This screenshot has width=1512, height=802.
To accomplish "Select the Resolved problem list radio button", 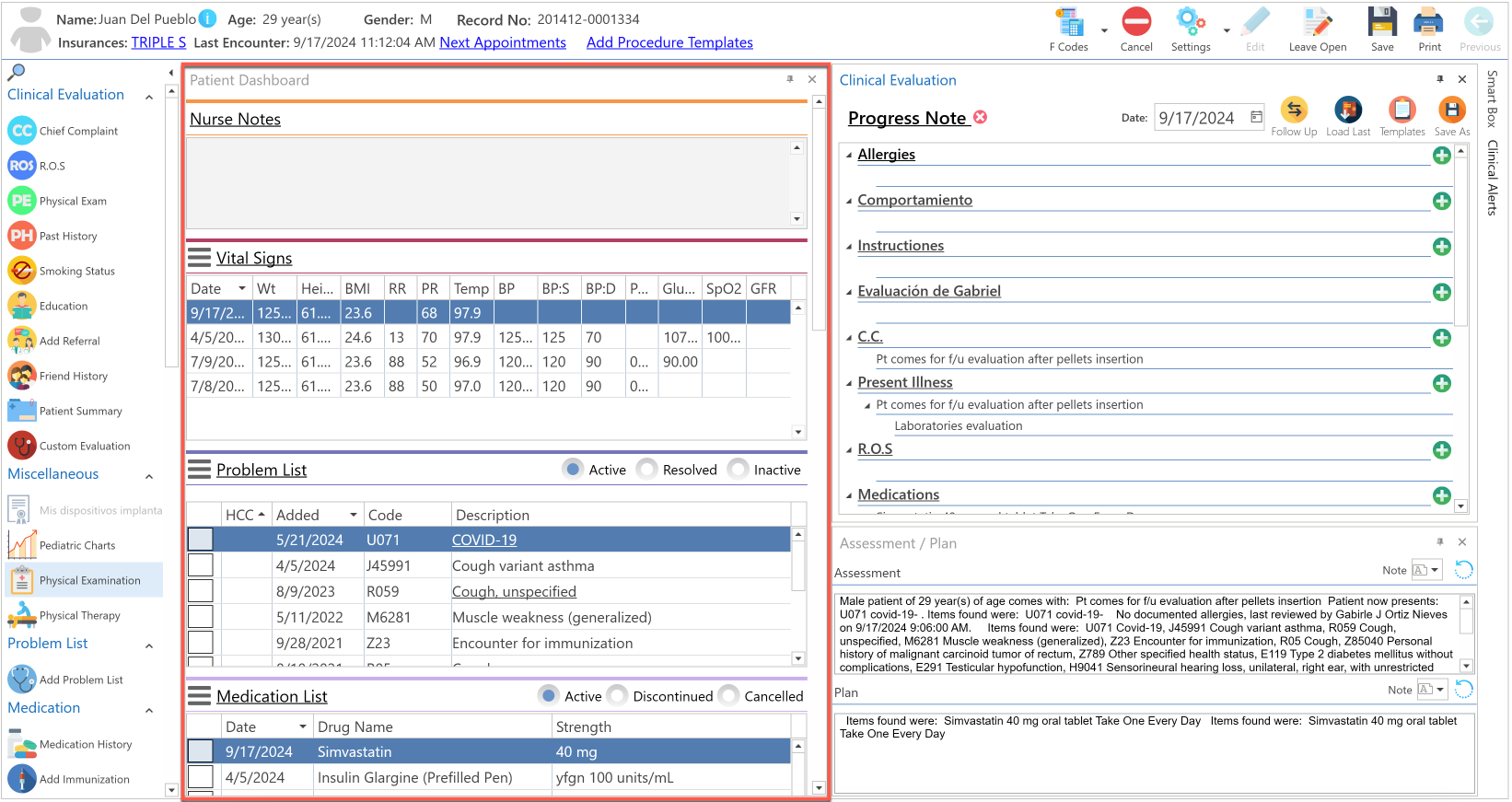I will click(647, 470).
